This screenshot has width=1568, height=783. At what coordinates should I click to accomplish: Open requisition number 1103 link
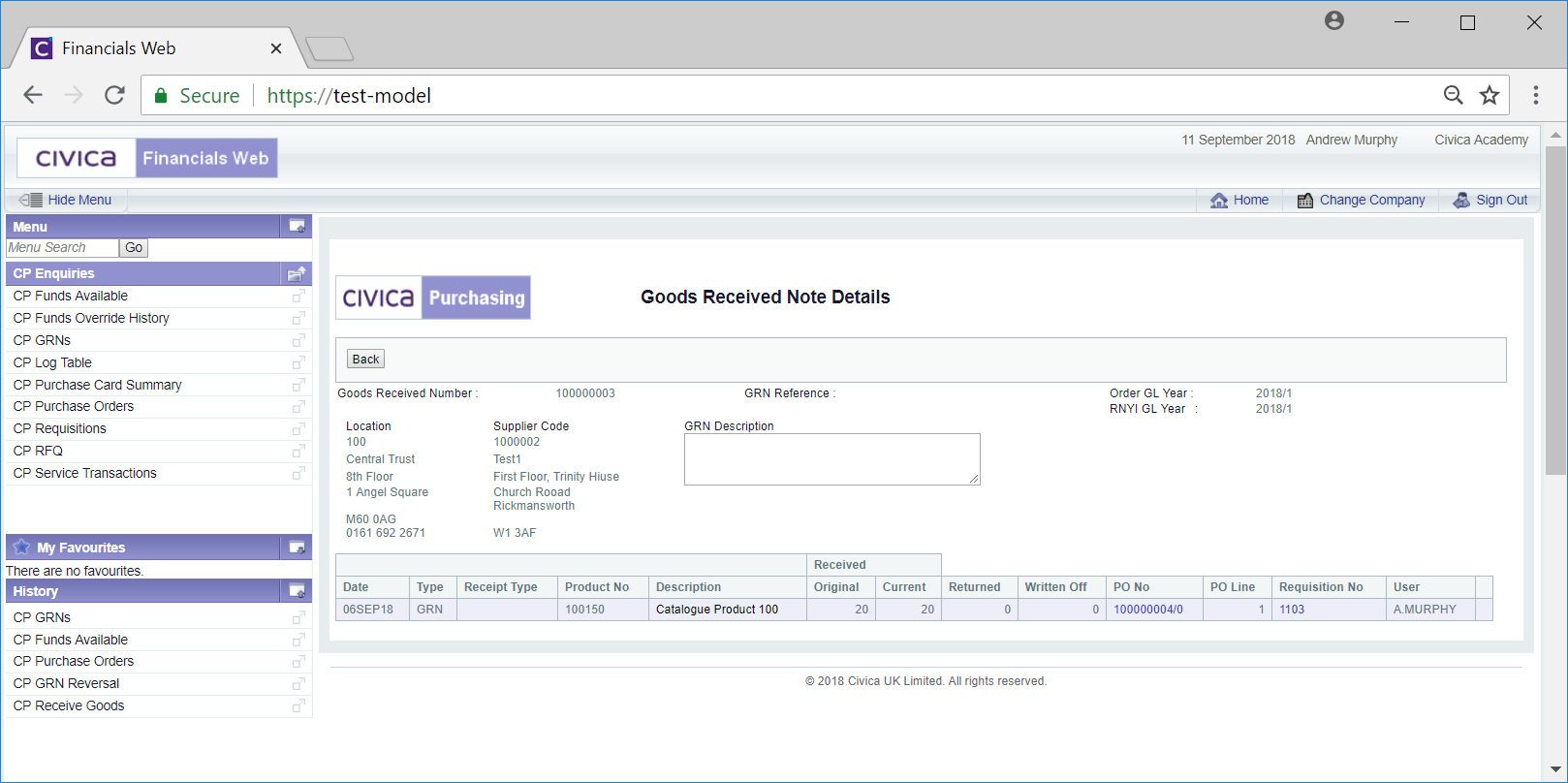(x=1292, y=610)
